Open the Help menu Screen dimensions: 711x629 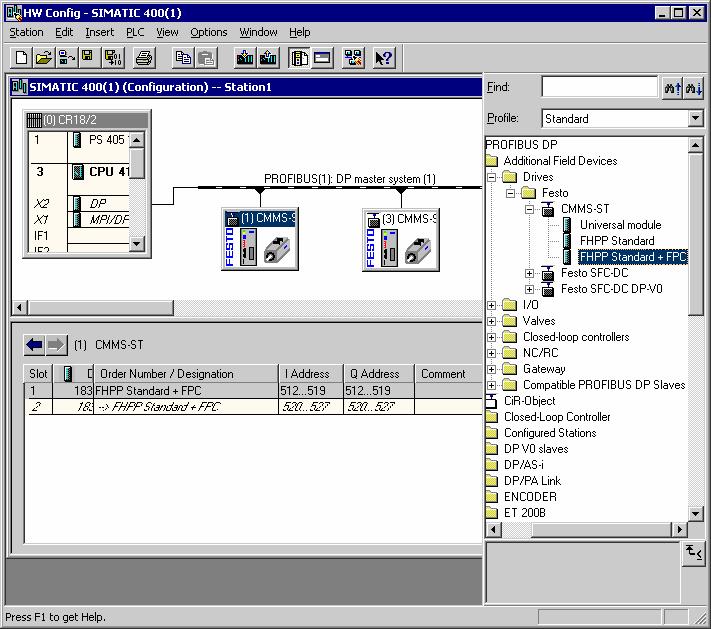pyautogui.click(x=300, y=32)
